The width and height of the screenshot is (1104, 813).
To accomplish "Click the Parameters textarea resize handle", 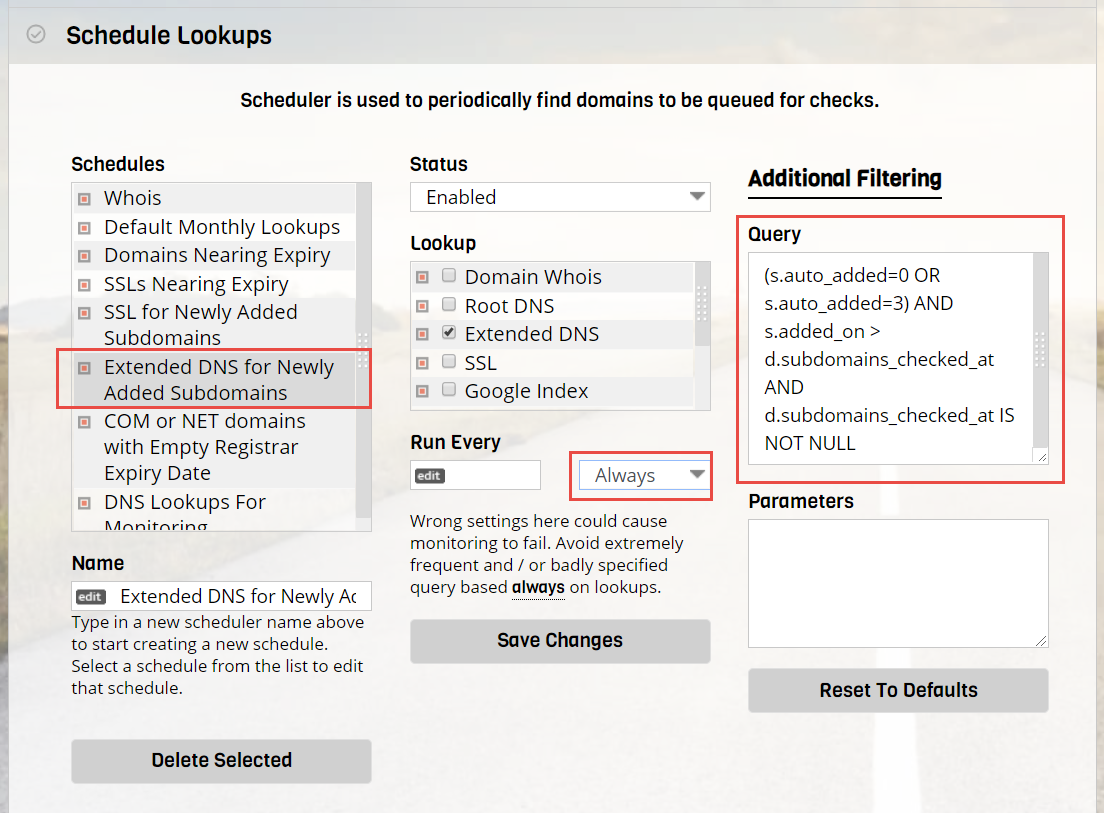I will [x=1041, y=641].
